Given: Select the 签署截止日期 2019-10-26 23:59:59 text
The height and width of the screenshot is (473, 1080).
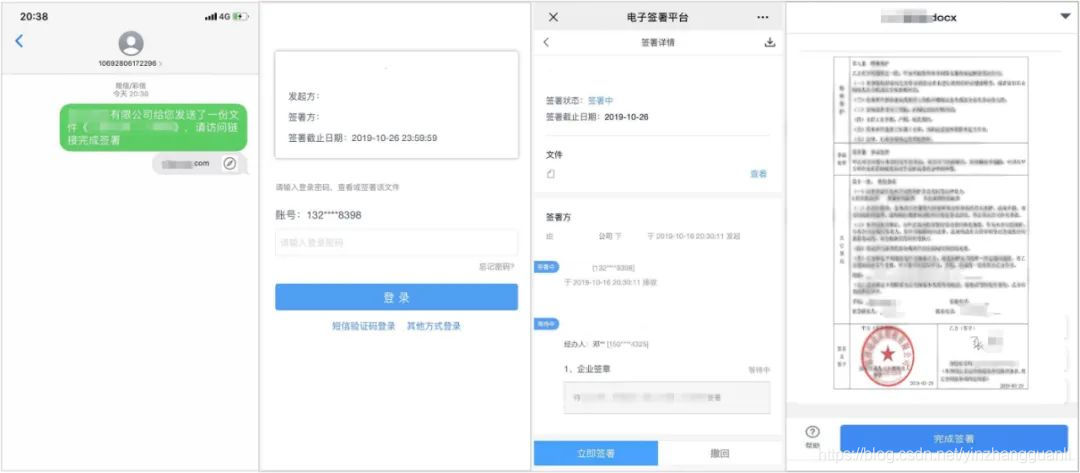Looking at the screenshot, I should [362, 138].
